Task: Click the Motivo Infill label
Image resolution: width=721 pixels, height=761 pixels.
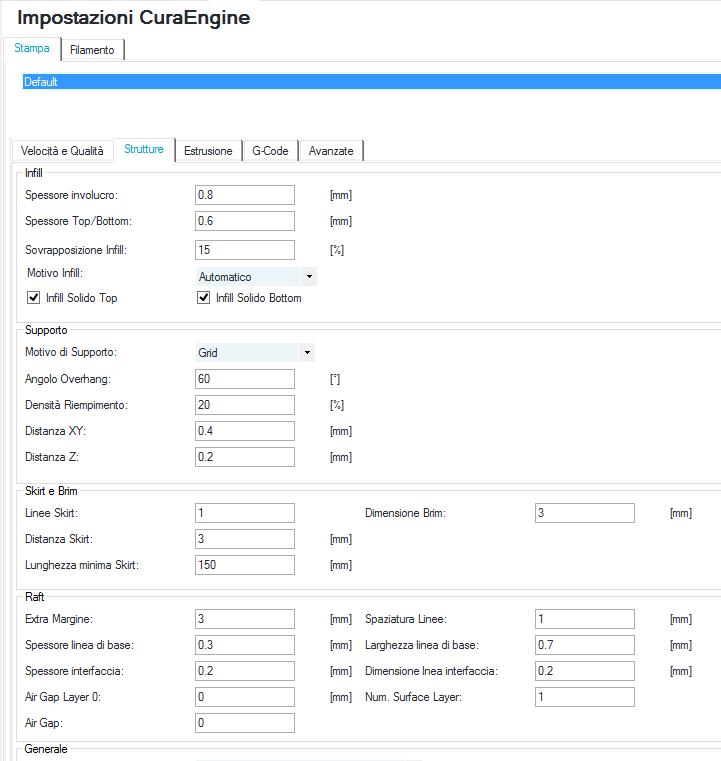Action: pos(55,273)
